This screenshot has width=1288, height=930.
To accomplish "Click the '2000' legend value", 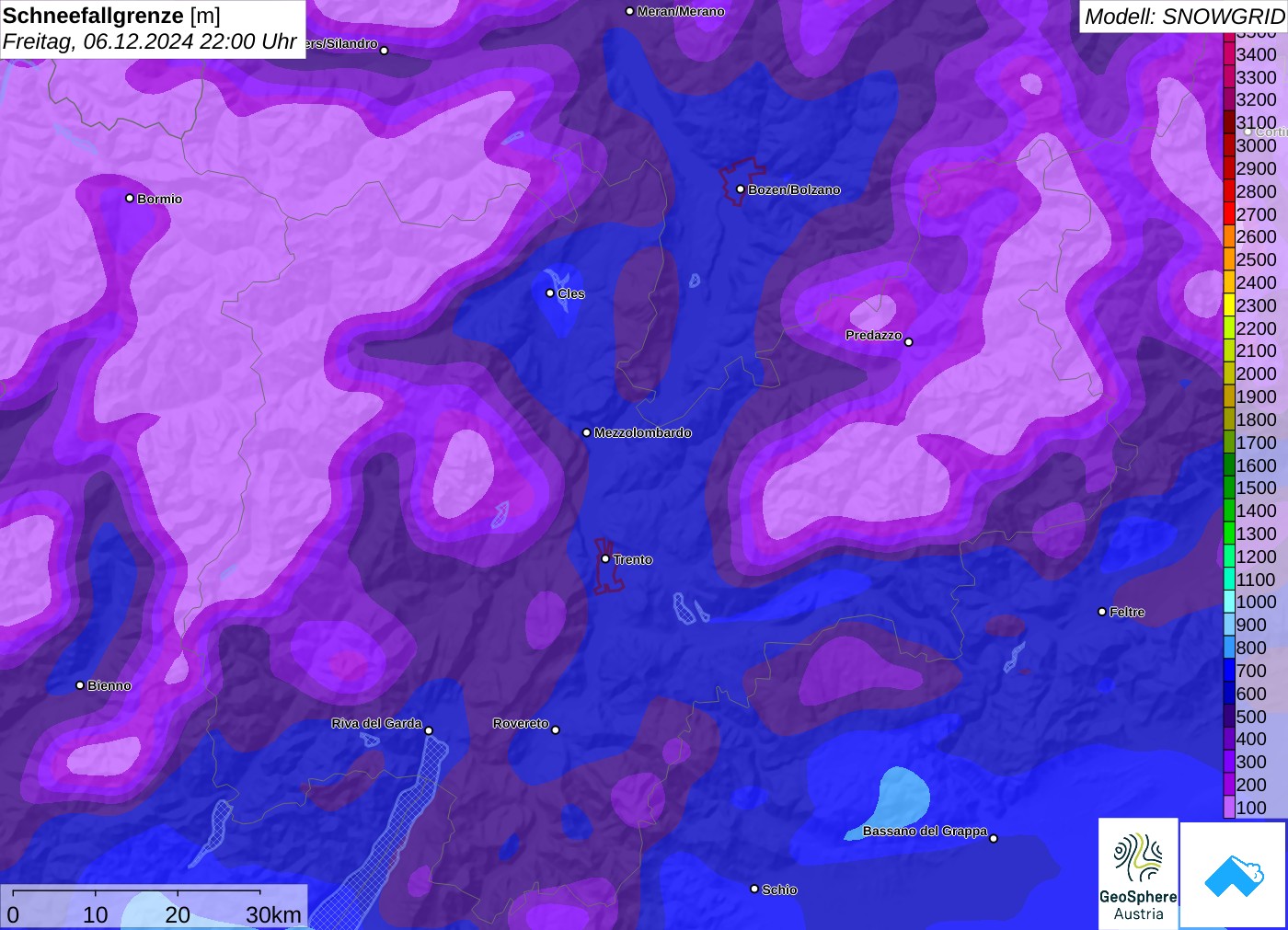I will tap(1256, 373).
